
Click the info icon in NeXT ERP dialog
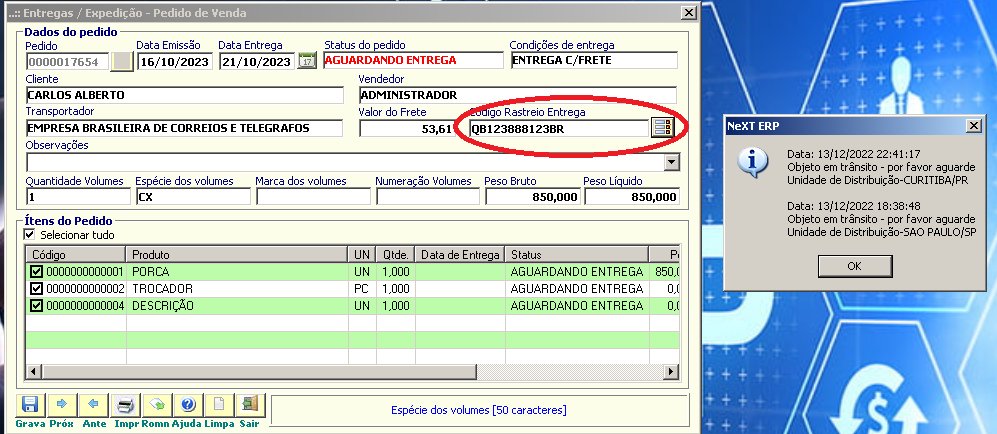pos(752,163)
